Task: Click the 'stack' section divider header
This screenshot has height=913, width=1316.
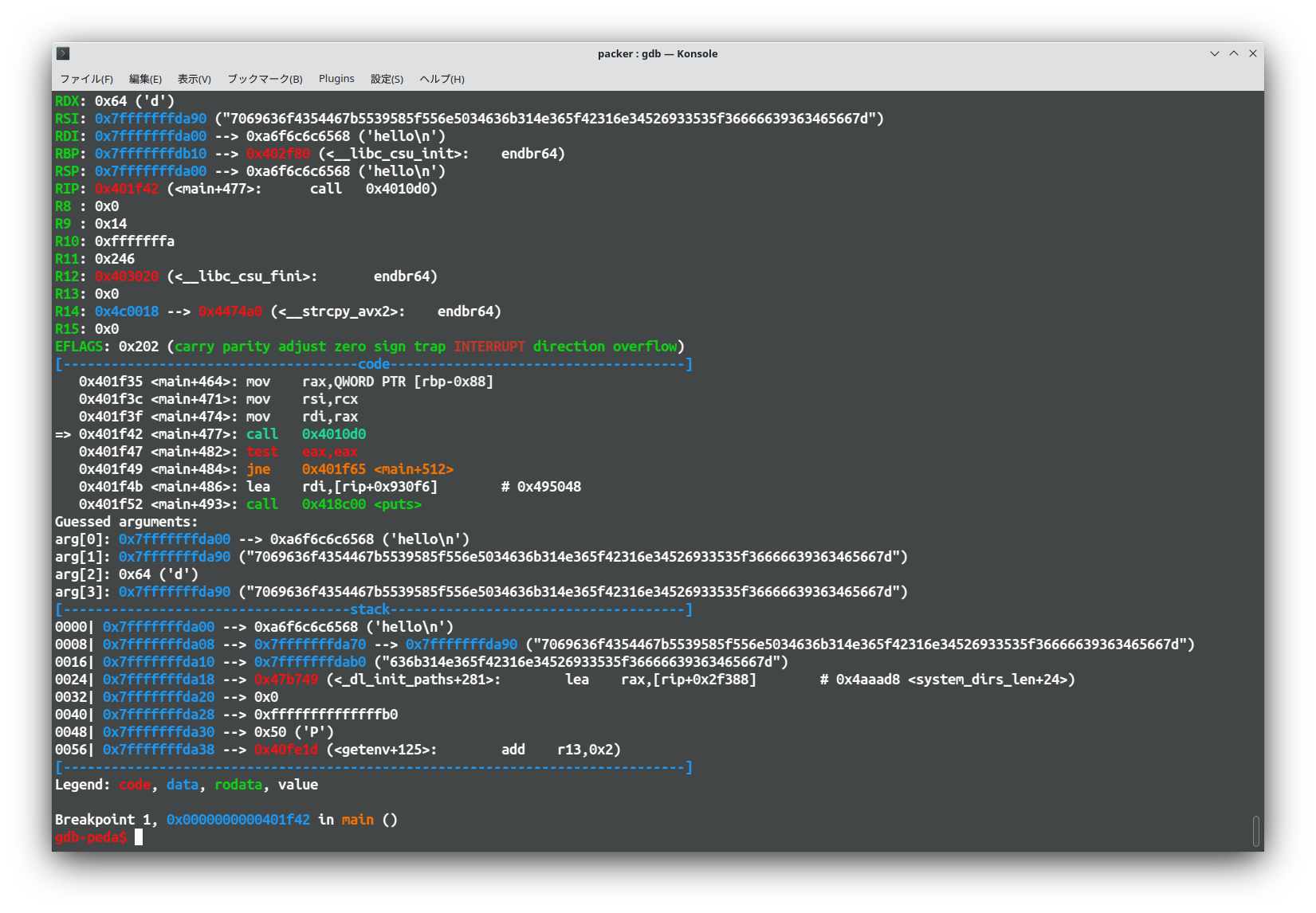Action: [x=370, y=609]
